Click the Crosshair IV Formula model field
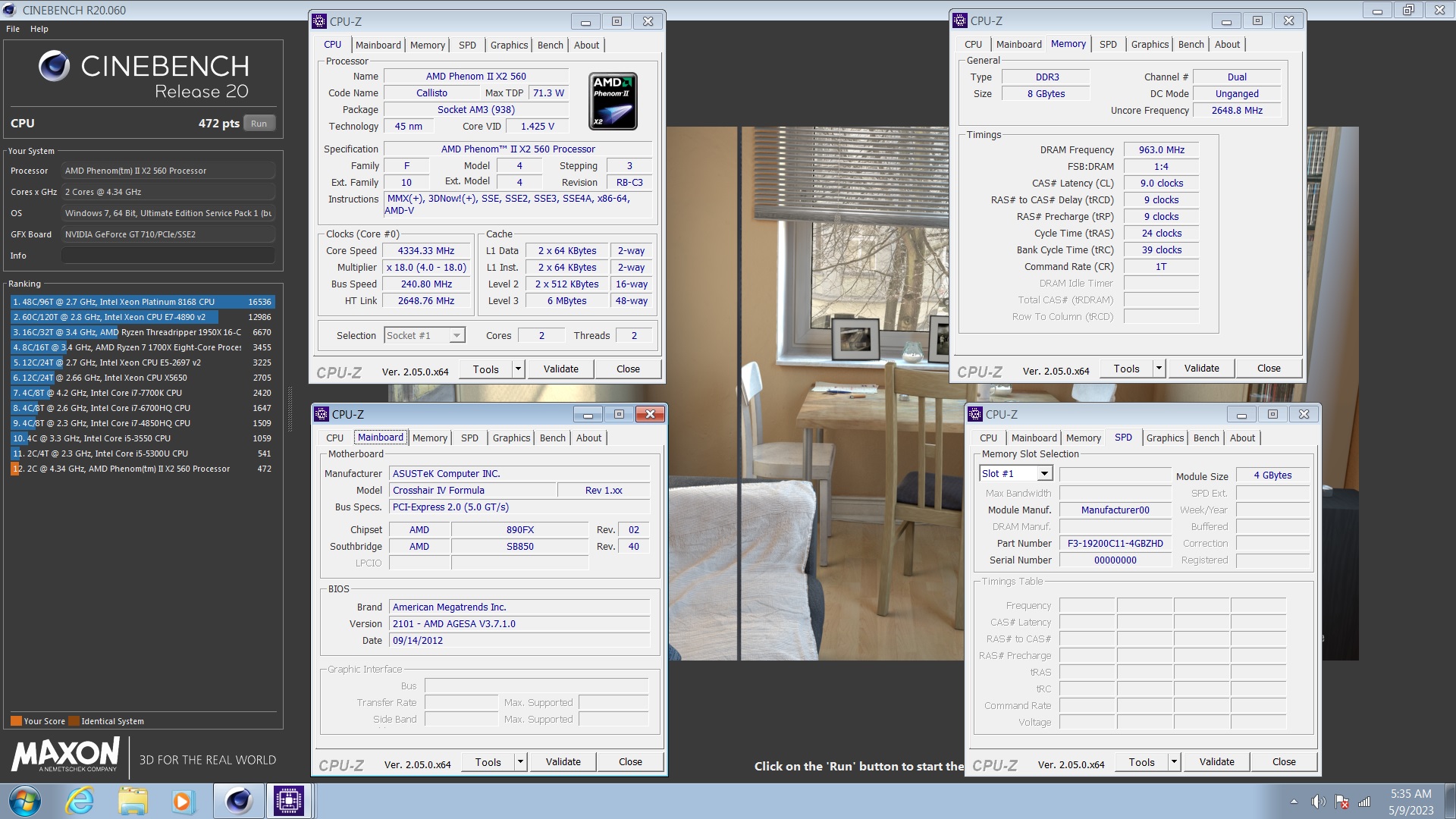 [473, 491]
